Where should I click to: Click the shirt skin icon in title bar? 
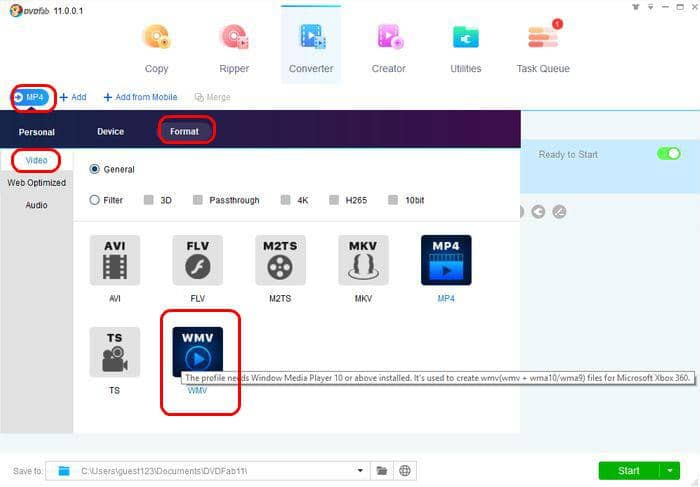click(x=636, y=7)
